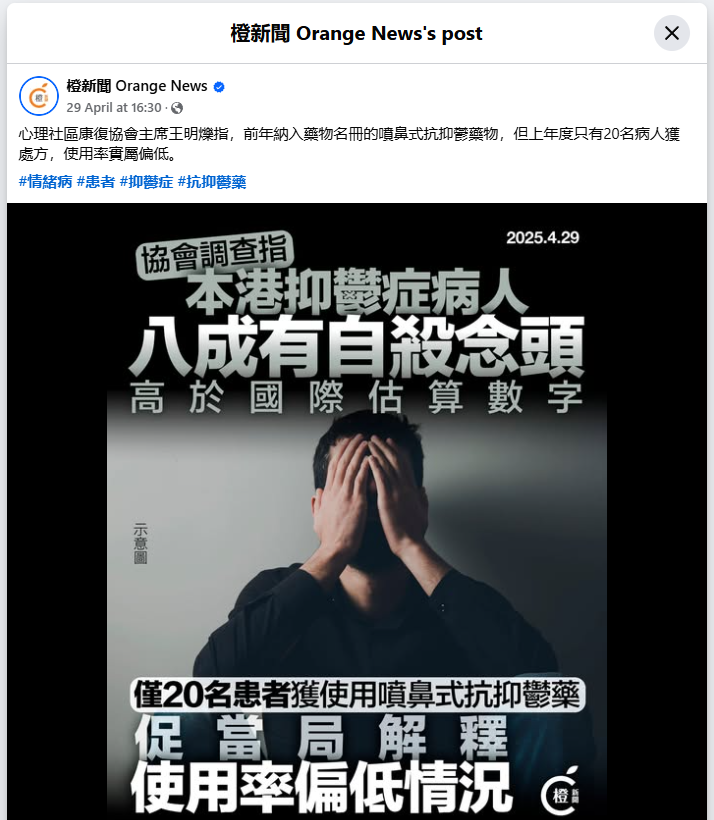Click the 八成有自殺念頭 headline in the image
Screen dimensions: 714x820
click(x=356, y=347)
